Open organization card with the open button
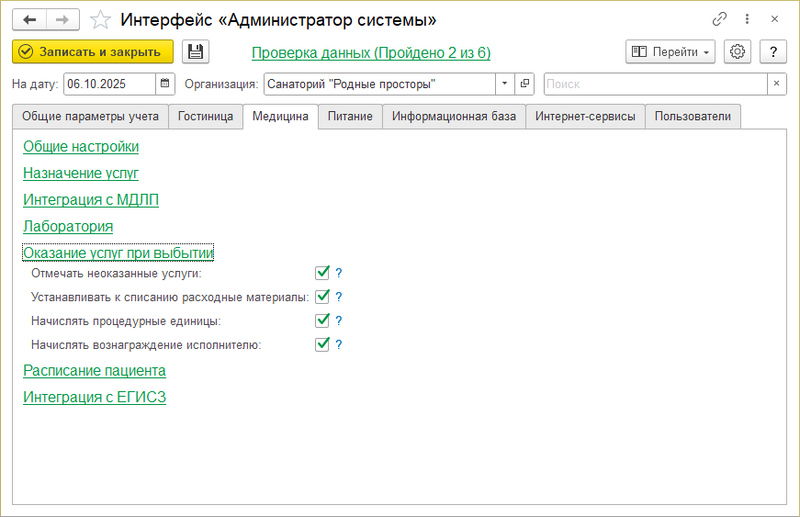 pyautogui.click(x=526, y=83)
